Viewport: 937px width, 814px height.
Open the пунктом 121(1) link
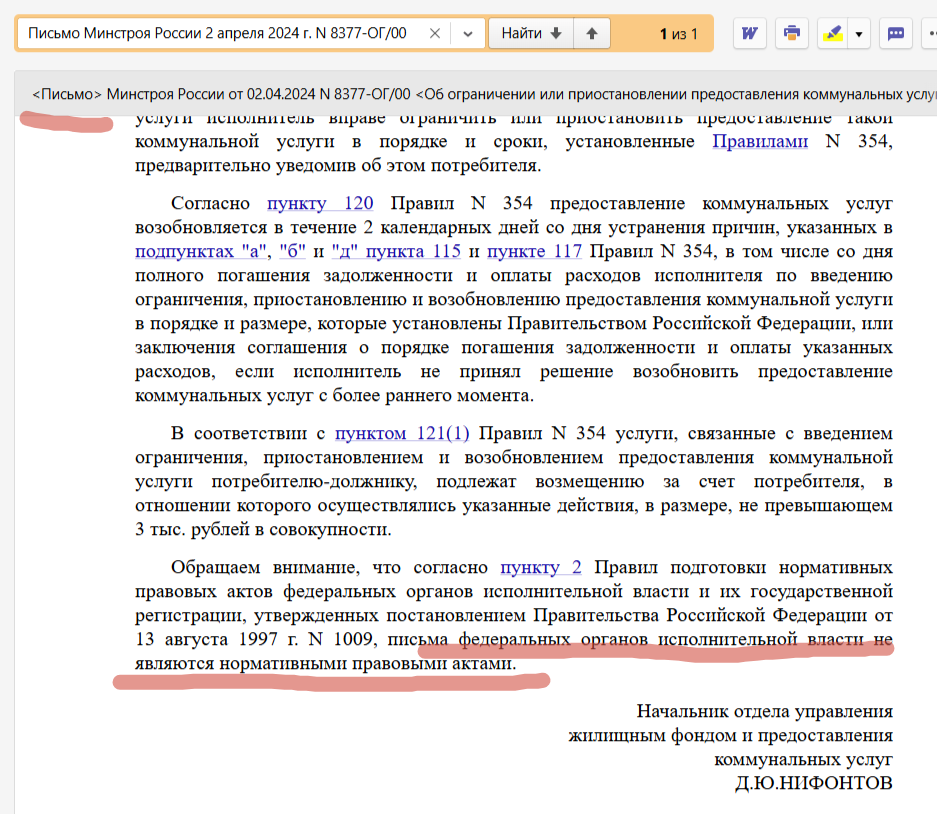[x=401, y=434]
